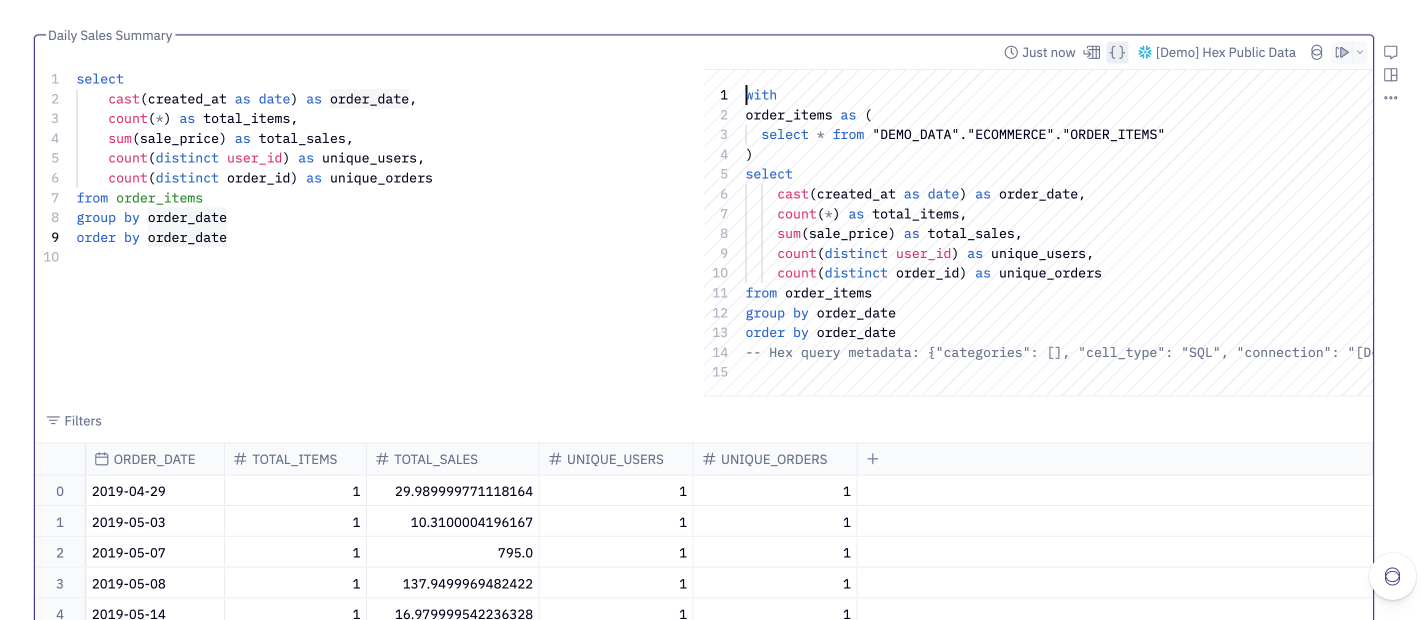Add a new column with the plus header
The width and height of the screenshot is (1421, 620).
tap(872, 458)
